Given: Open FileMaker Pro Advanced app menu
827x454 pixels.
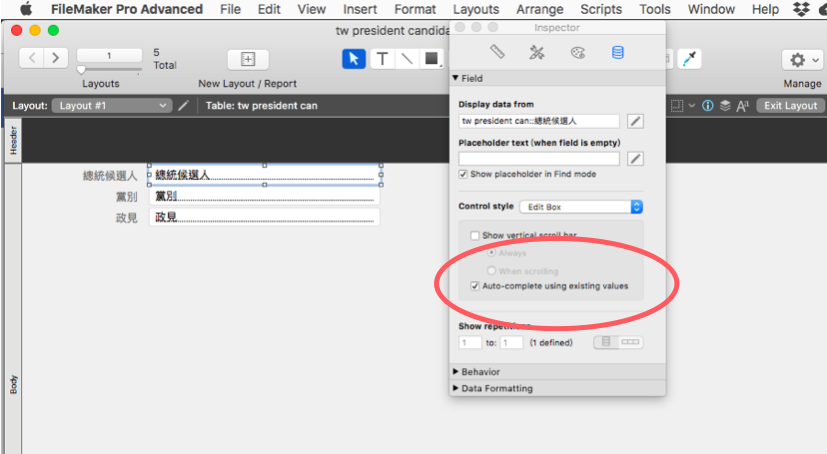Looking at the screenshot, I should [127, 9].
